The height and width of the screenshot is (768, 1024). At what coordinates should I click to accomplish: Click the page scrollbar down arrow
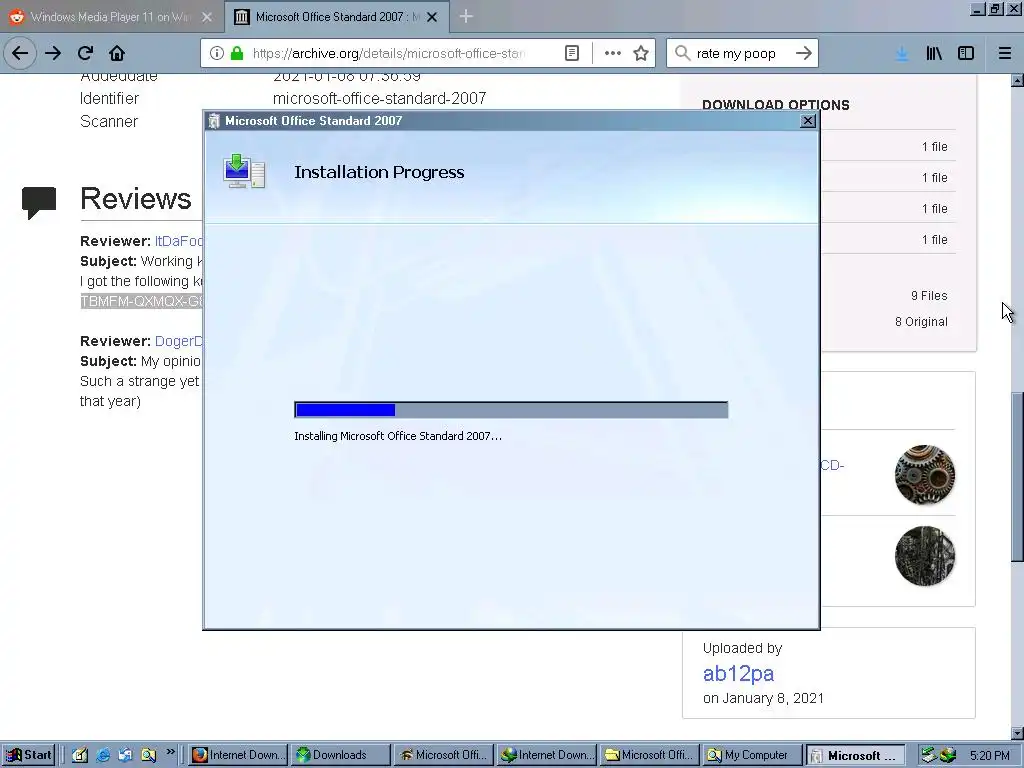click(x=1017, y=733)
